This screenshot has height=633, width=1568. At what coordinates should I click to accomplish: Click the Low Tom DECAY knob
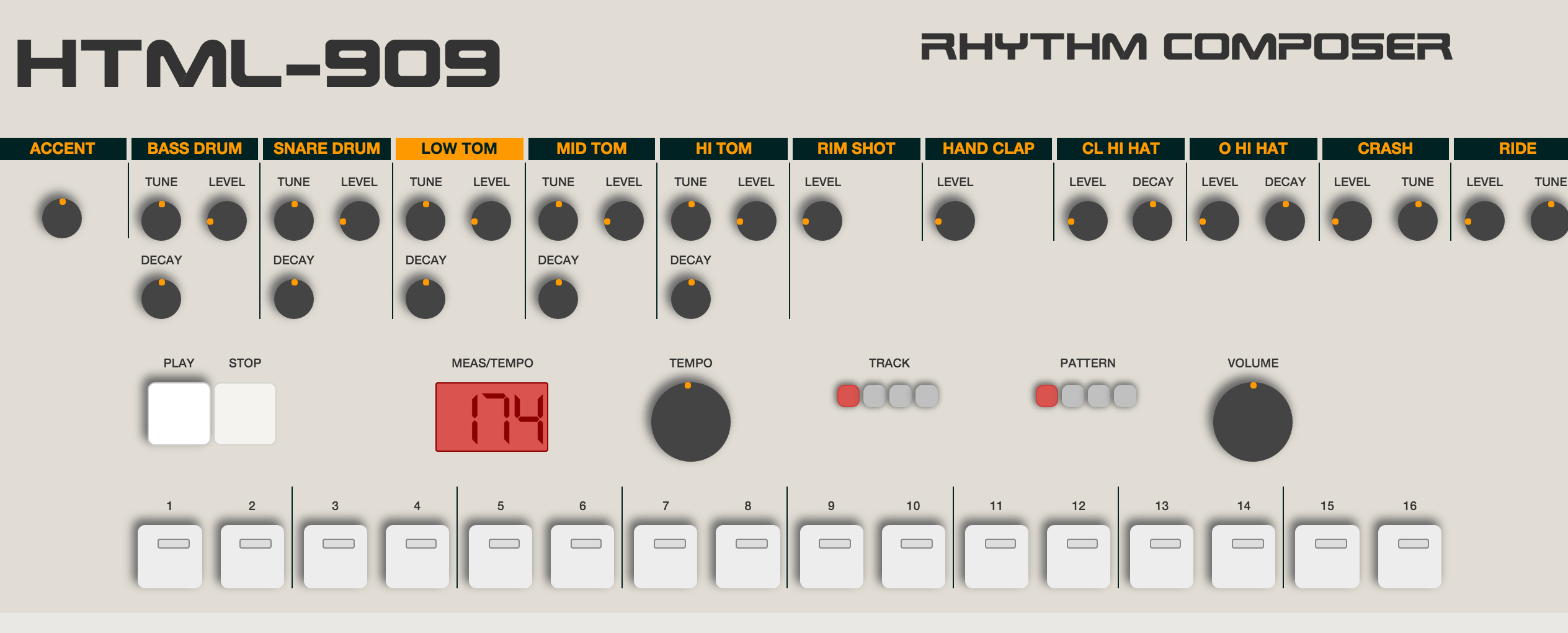click(425, 299)
